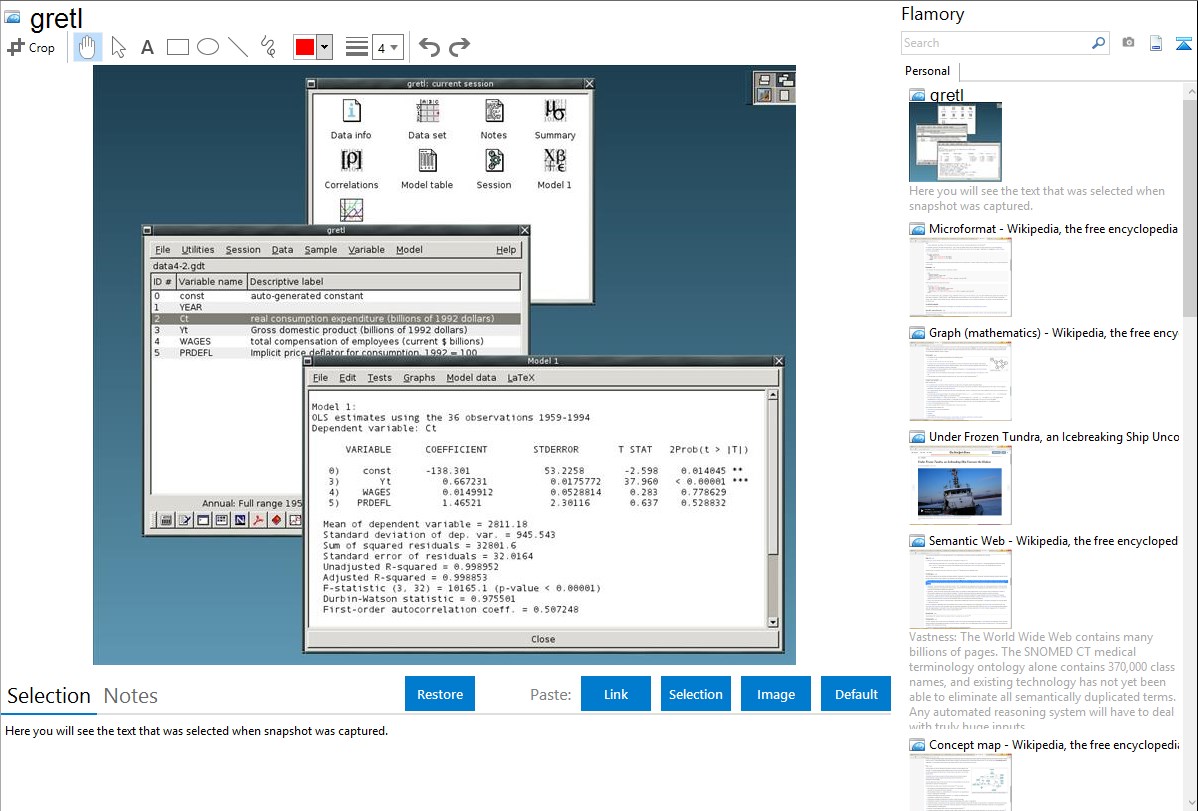
Task: Click the PDF manual icon in gretl toolbar
Action: (x=258, y=520)
